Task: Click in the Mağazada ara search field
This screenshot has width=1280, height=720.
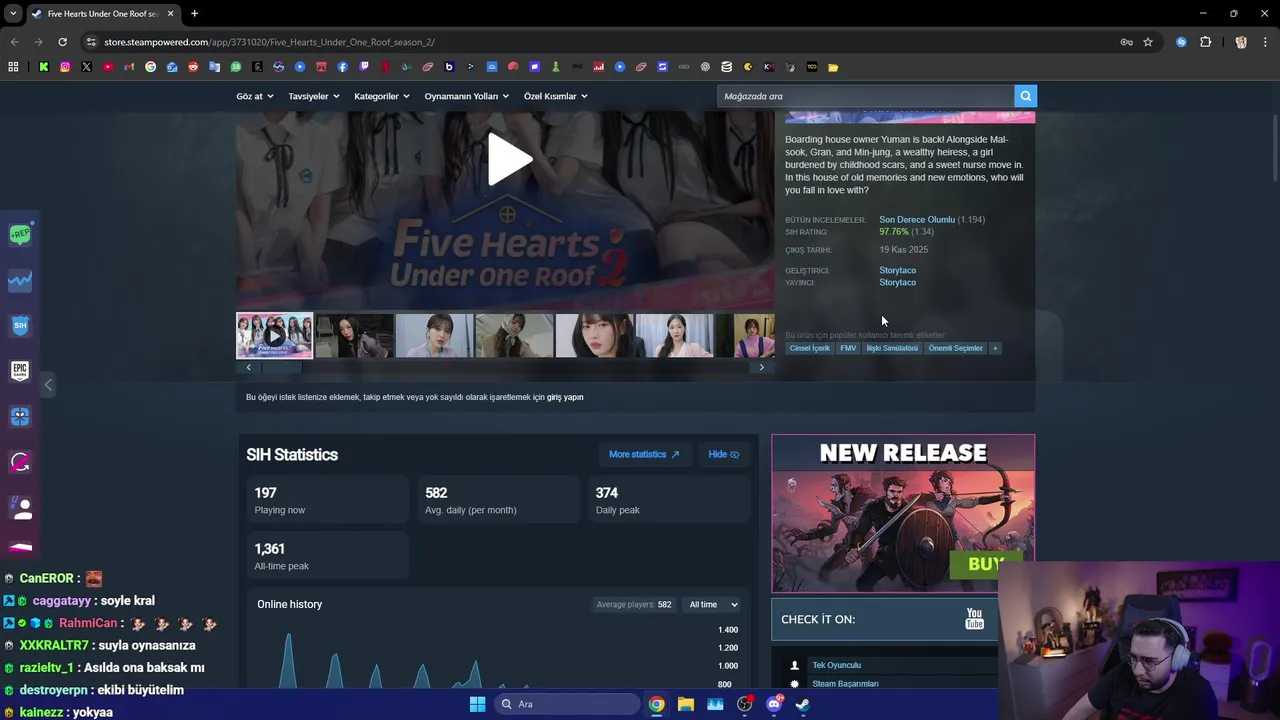Action: click(x=866, y=96)
